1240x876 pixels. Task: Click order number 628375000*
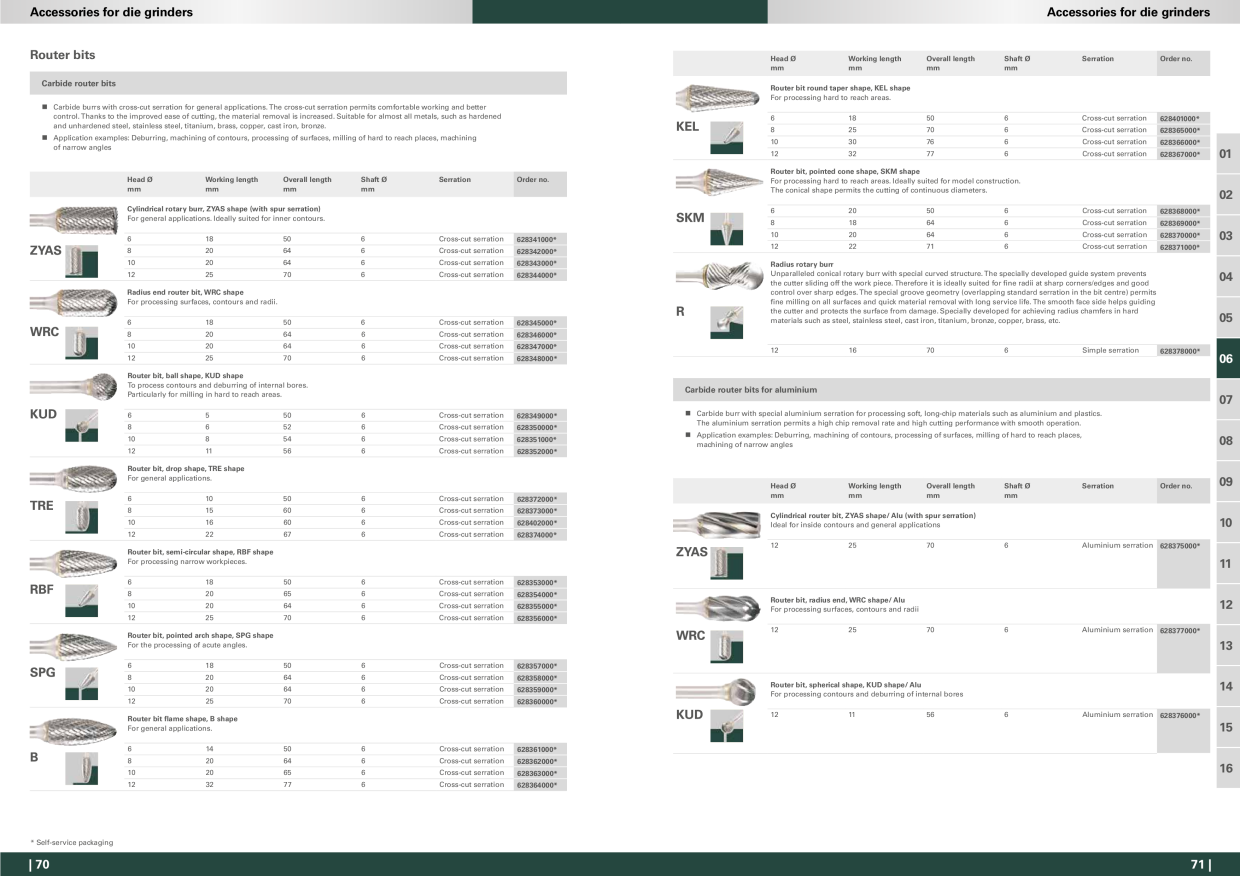point(1179,546)
